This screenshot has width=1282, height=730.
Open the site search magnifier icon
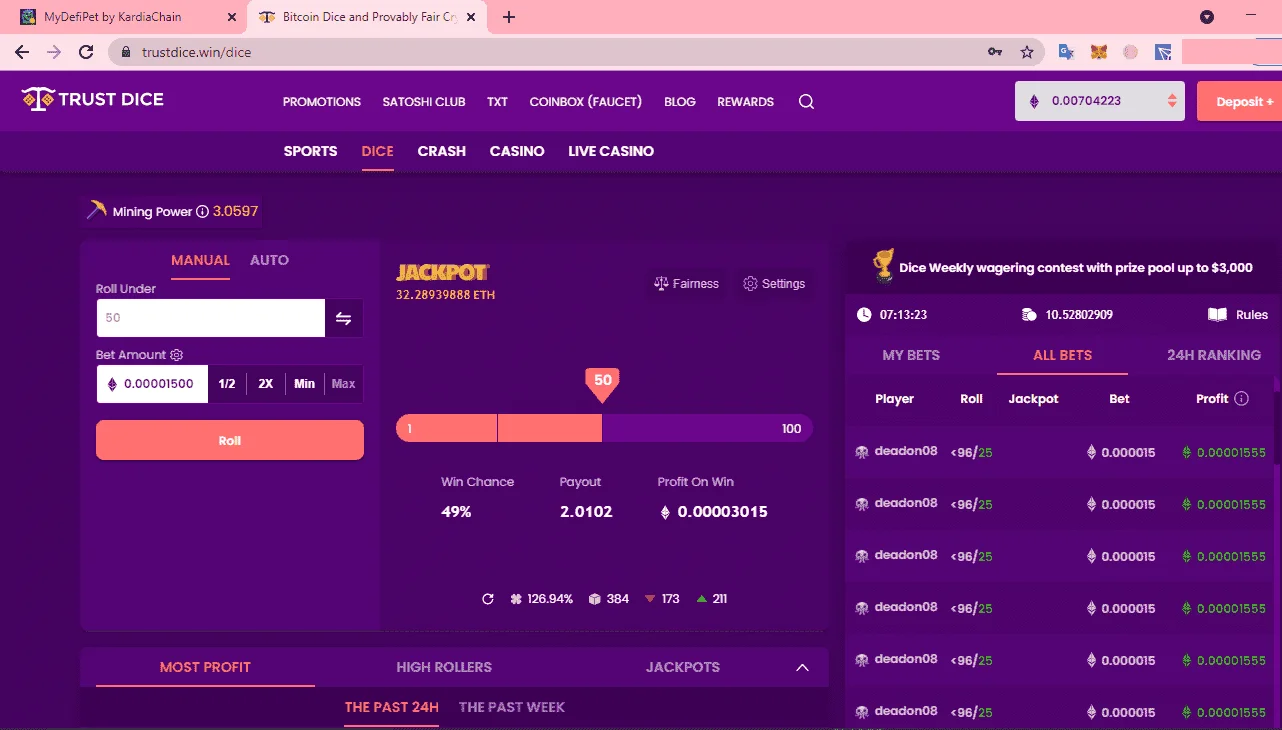(x=806, y=102)
